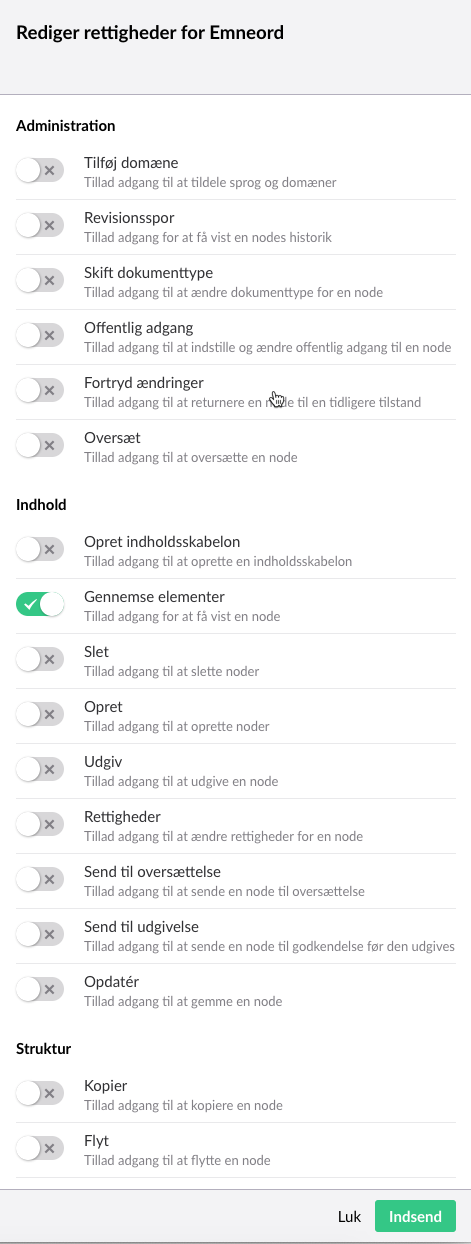Enable Send til udgivelse toggle
This screenshot has height=1244, width=471.
pyautogui.click(x=40, y=935)
